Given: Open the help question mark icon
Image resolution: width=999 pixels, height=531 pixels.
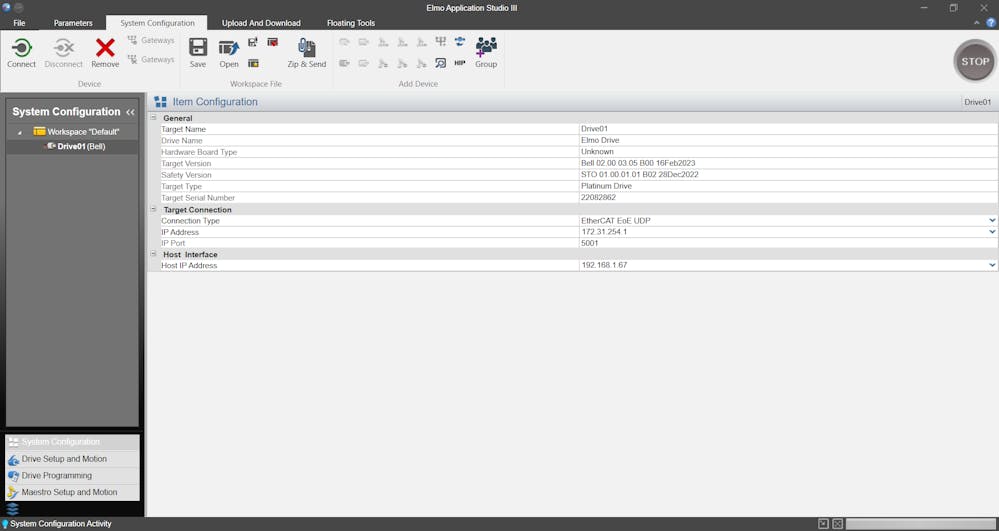Looking at the screenshot, I should tap(991, 22).
